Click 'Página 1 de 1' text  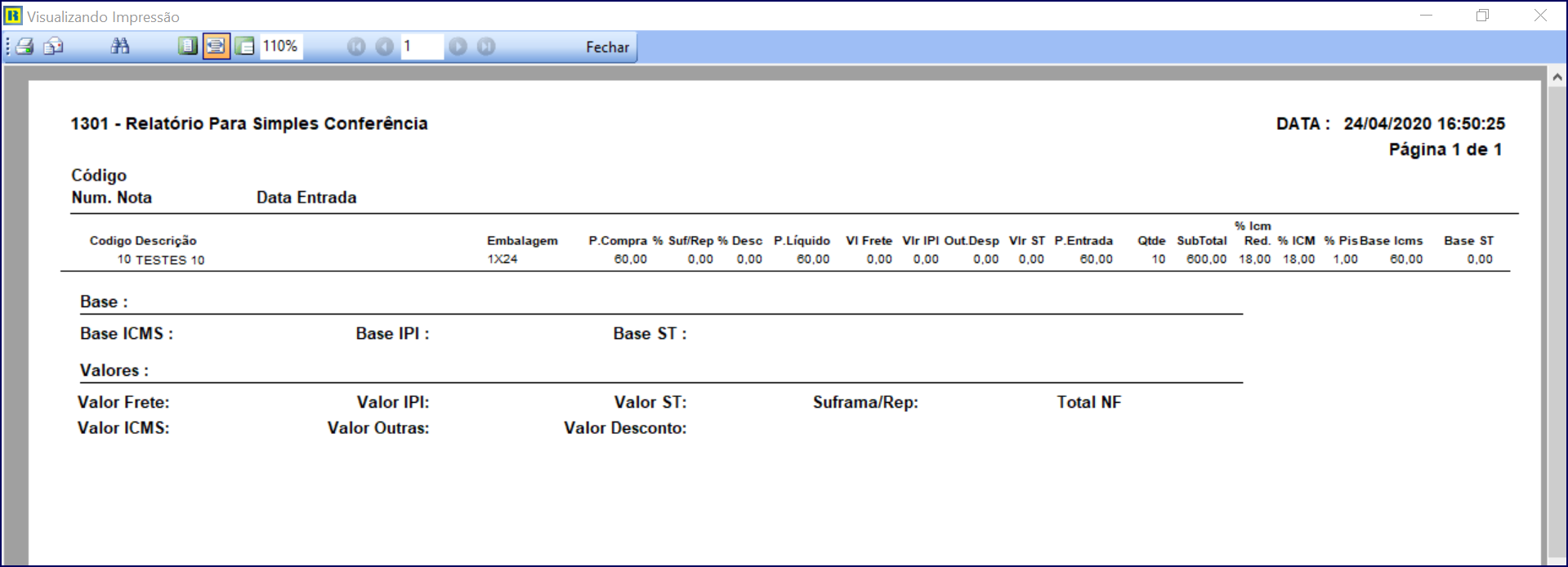[1445, 150]
